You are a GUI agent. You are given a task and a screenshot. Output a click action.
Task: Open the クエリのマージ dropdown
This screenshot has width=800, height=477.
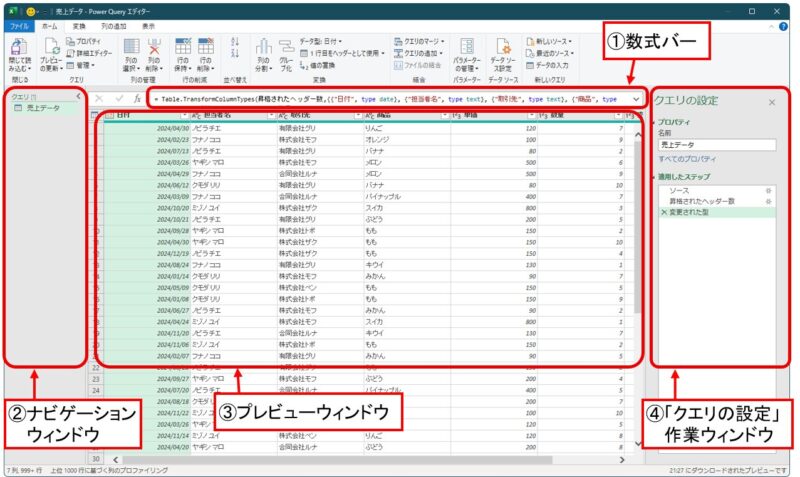[x=419, y=41]
